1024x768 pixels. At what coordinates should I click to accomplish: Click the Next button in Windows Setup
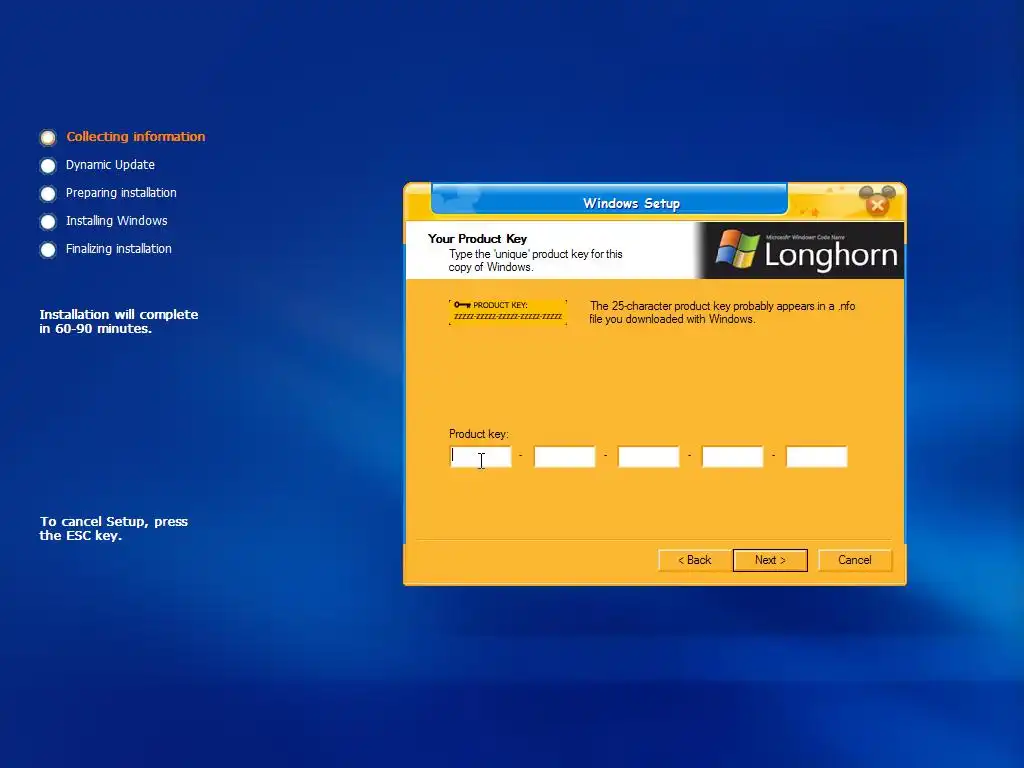pyautogui.click(x=770, y=560)
